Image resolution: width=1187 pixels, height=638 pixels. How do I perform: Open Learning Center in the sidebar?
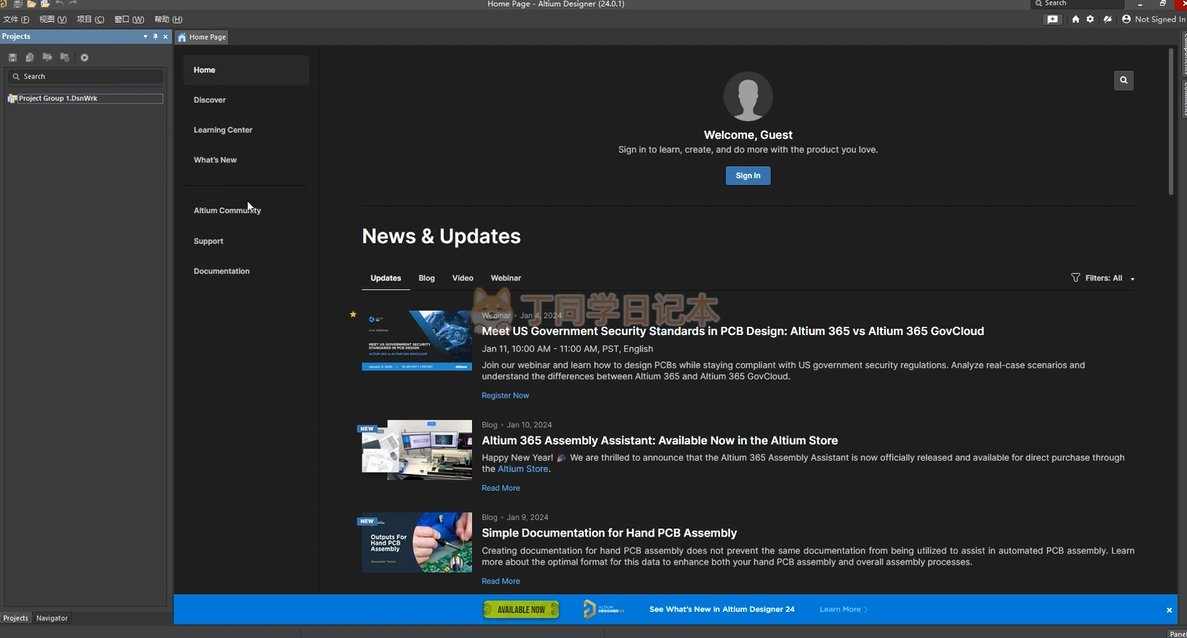pos(223,130)
